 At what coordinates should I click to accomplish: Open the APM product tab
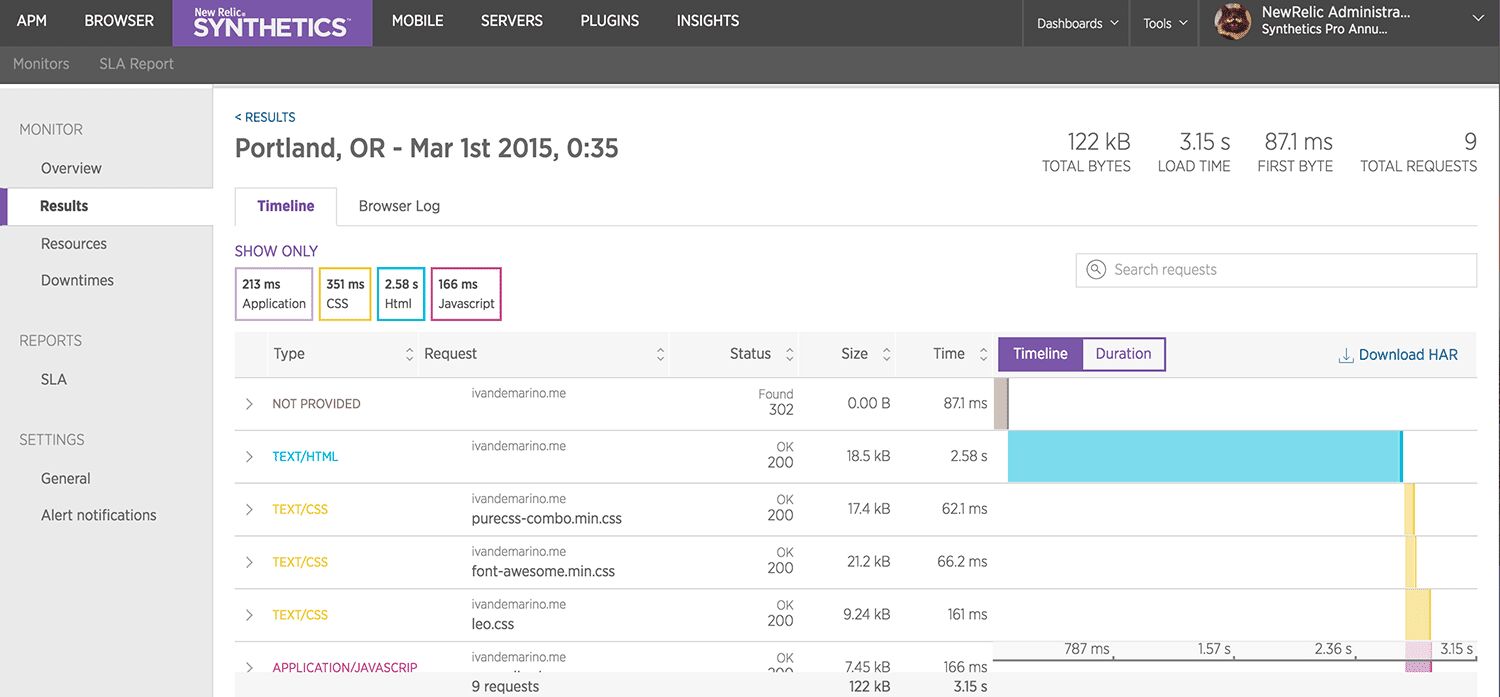pos(32,21)
